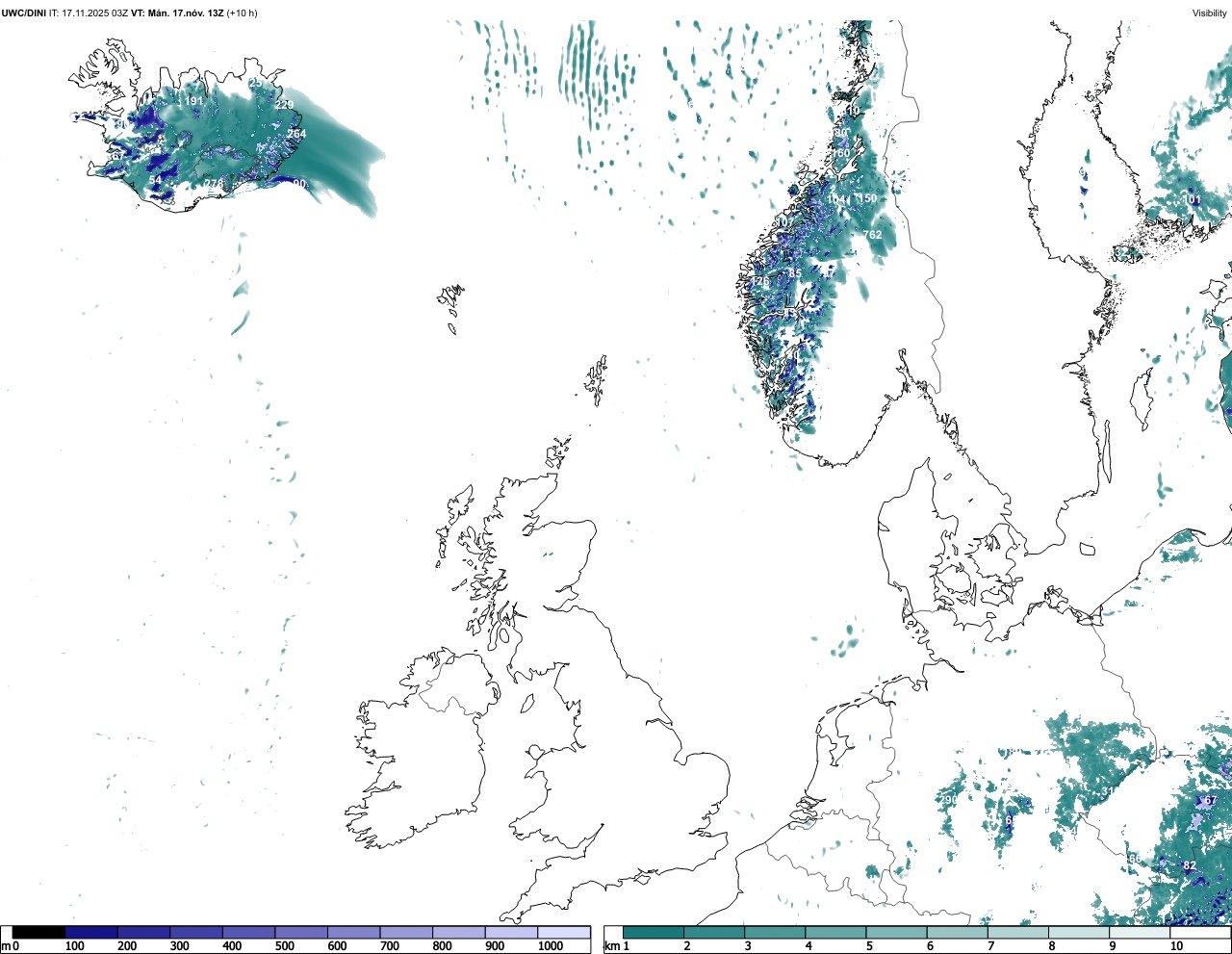The height and width of the screenshot is (954, 1232).
Task: Click the UWC/DINI model label
Action: [24, 13]
